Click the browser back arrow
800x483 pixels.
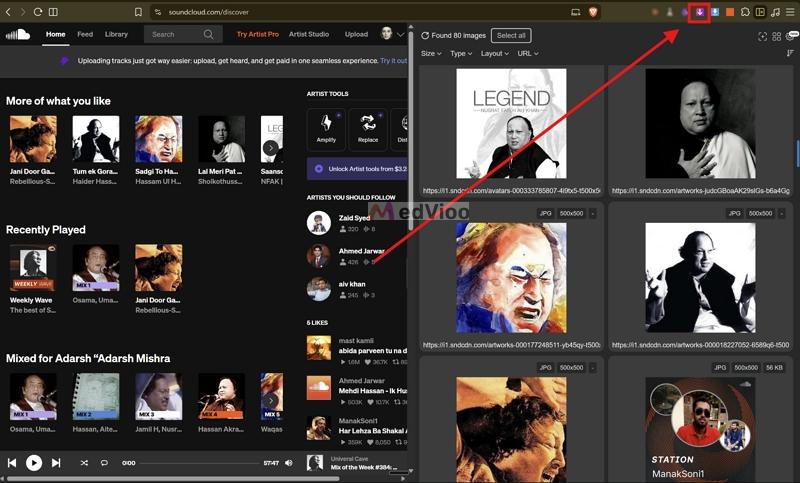click(8, 12)
